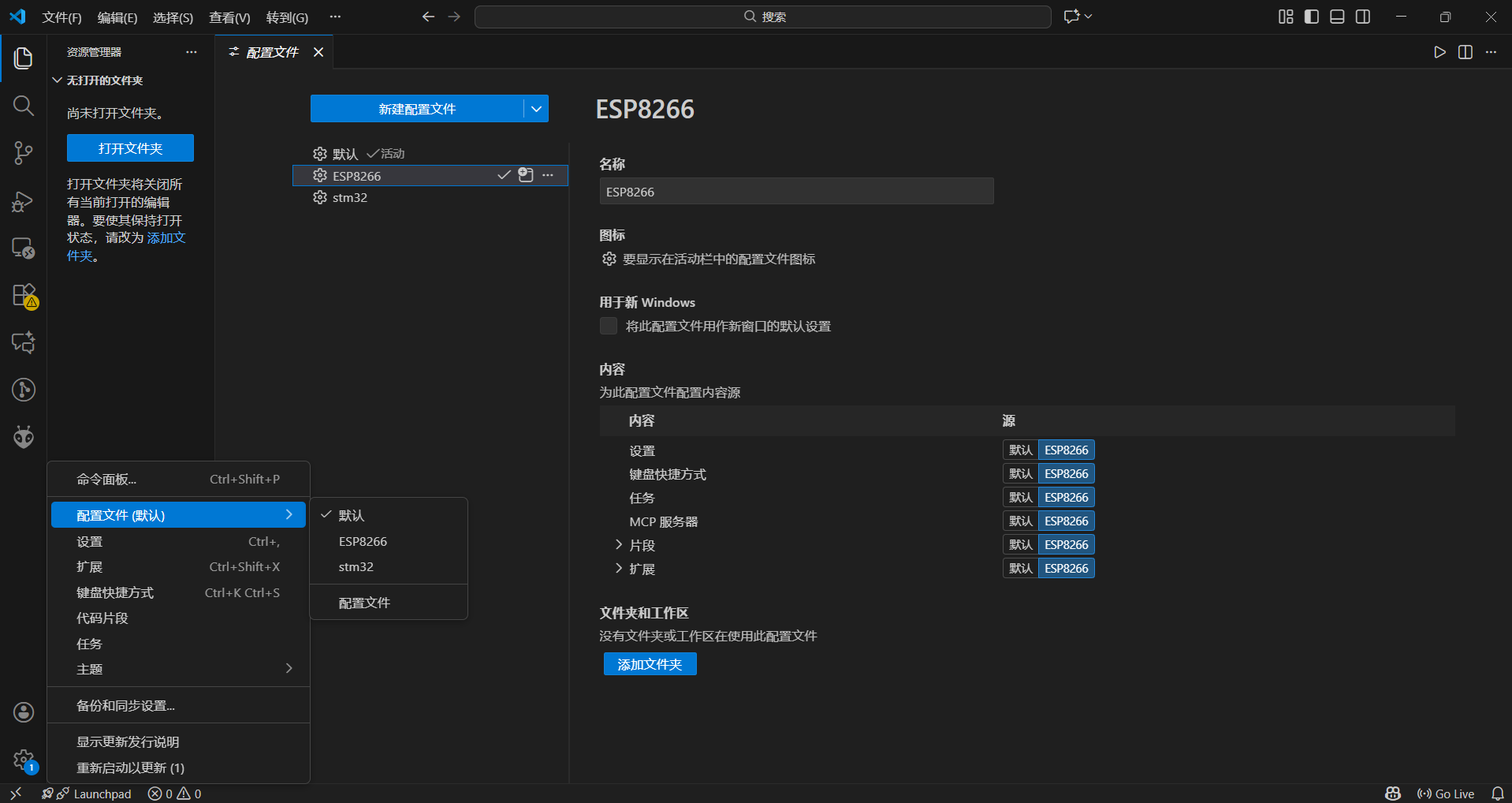Expand the 片段 content row
Screen dimensions: 1512x803
click(618, 544)
